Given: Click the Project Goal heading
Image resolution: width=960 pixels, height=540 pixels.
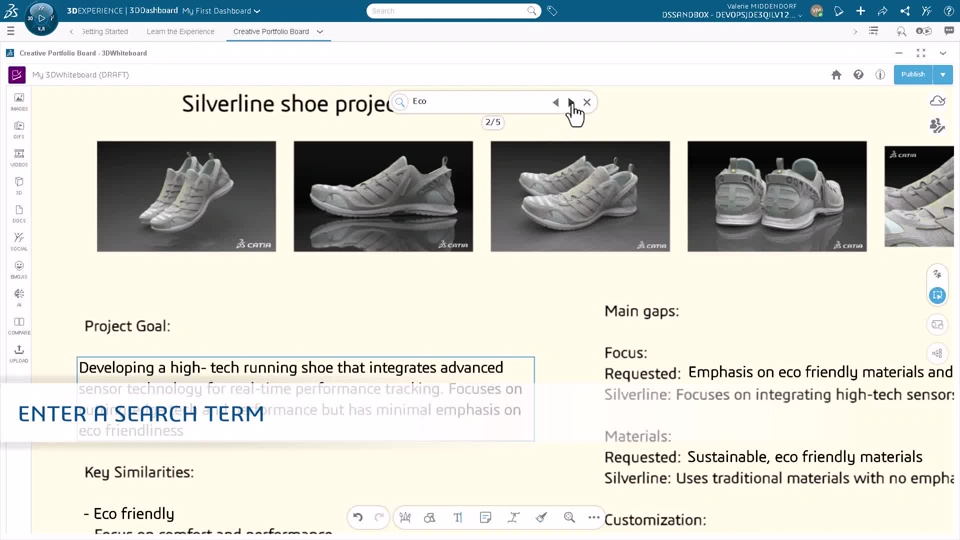Looking at the screenshot, I should point(127,326).
